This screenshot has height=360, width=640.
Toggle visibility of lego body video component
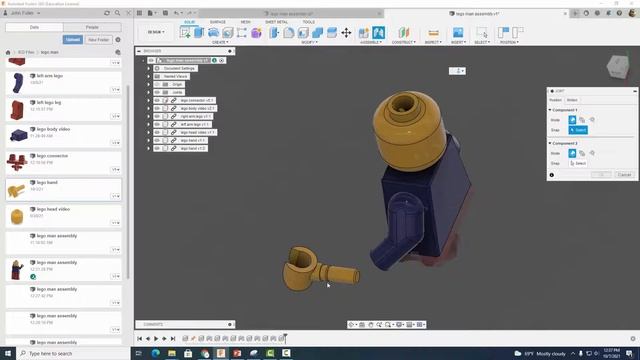157,109
